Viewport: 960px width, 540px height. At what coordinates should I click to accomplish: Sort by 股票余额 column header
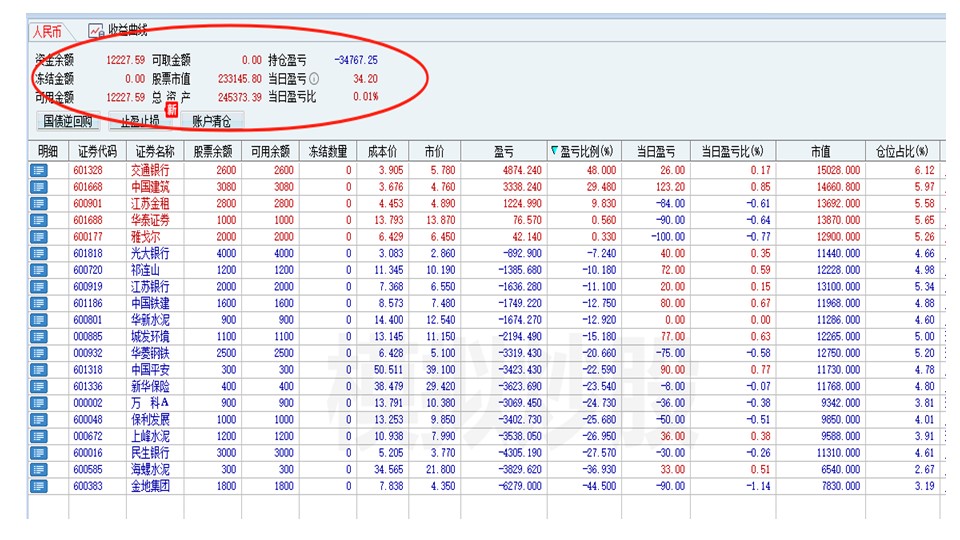(x=212, y=151)
